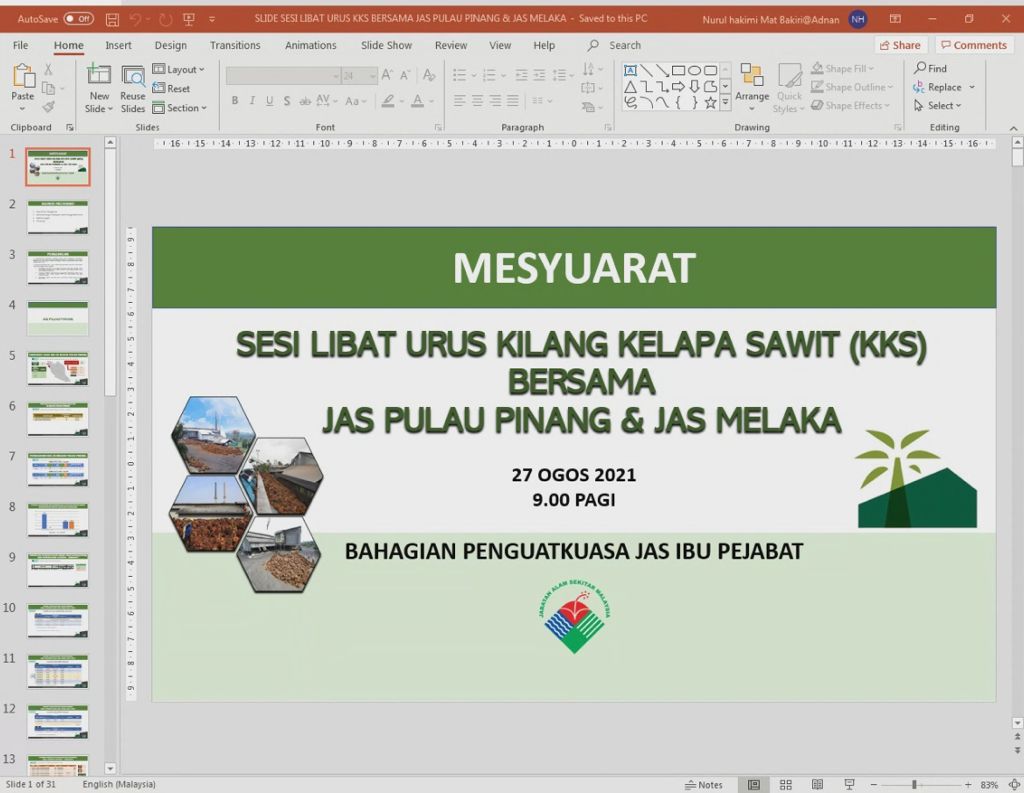The image size is (1024, 793).
Task: Click Increase Font Size icon
Action: pos(387,75)
